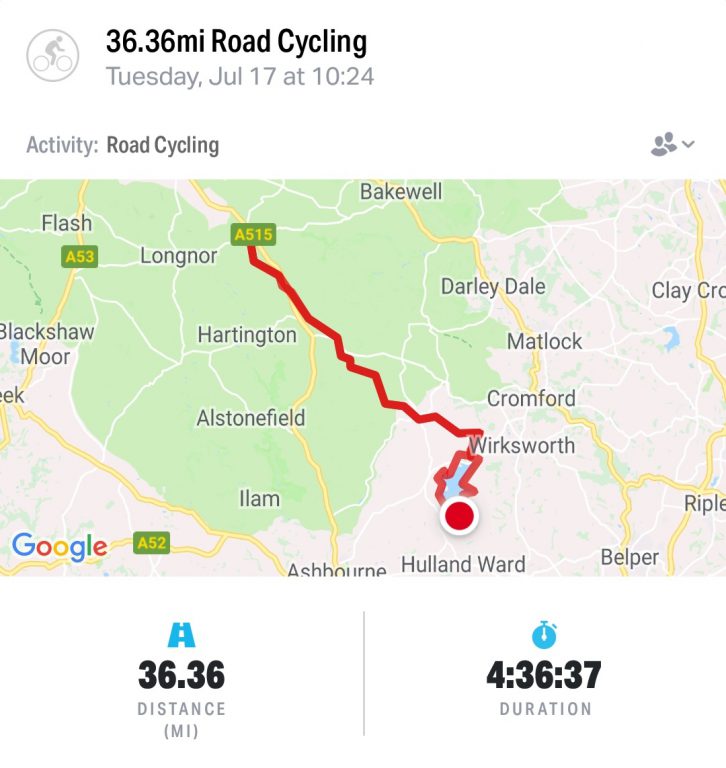Click Matlock town label on map

(x=544, y=341)
